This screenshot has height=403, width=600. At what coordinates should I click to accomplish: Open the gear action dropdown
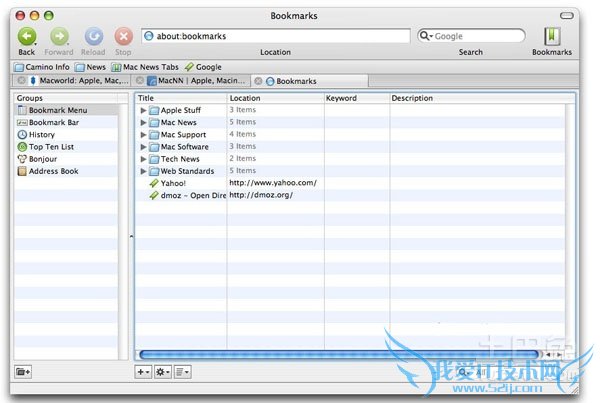click(162, 372)
